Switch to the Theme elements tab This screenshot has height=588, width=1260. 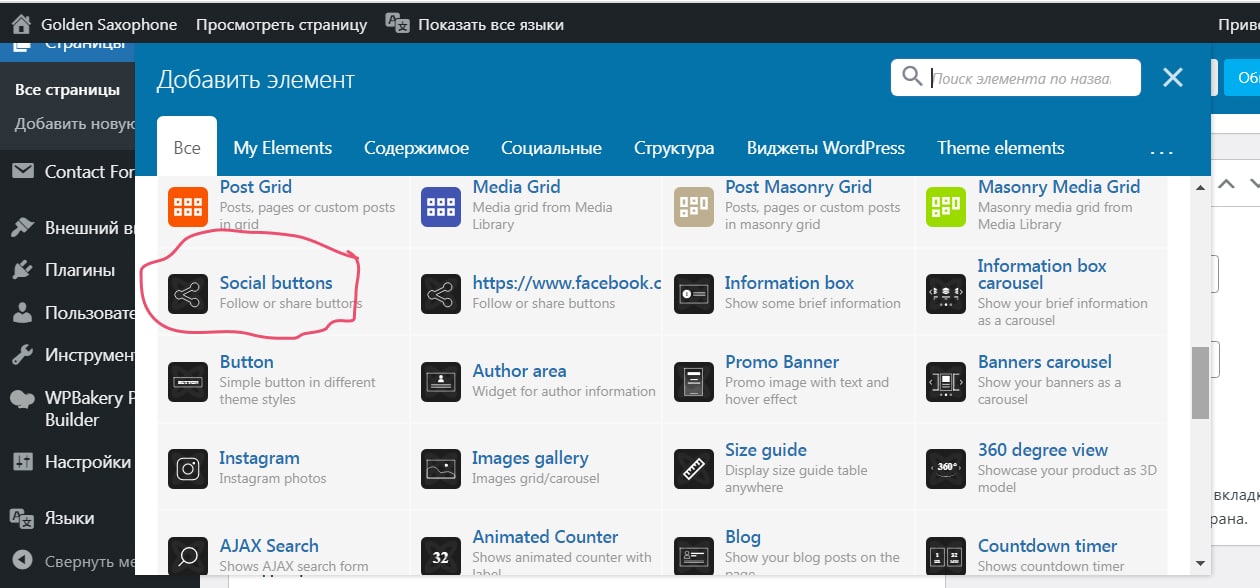coord(1001,148)
